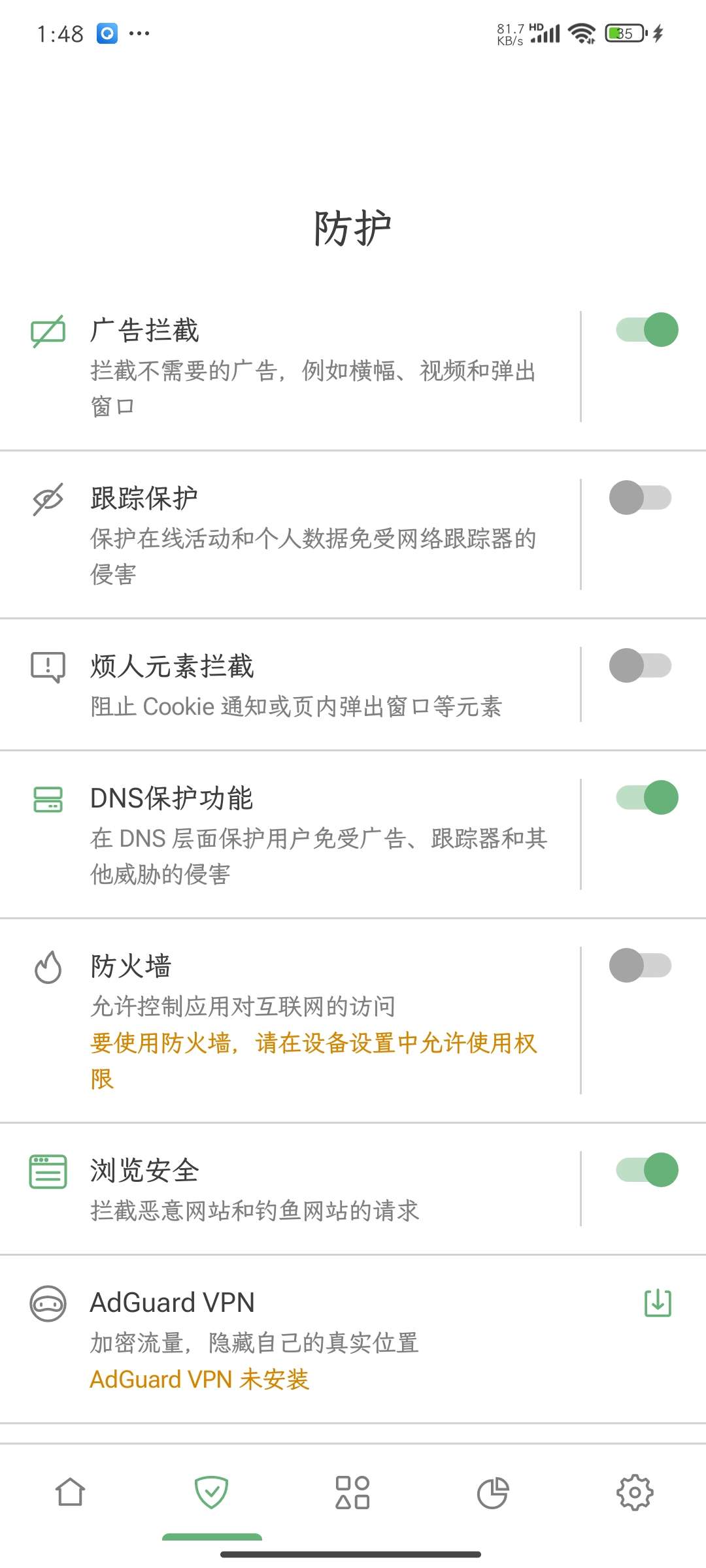
Task: Tap the firewall flame icon
Action: tap(48, 967)
